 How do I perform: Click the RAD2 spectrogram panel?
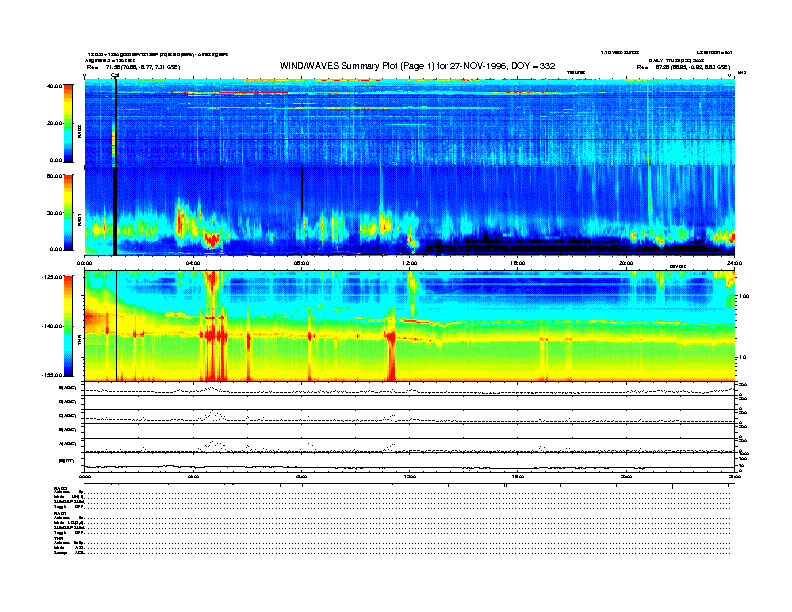[x=410, y=122]
